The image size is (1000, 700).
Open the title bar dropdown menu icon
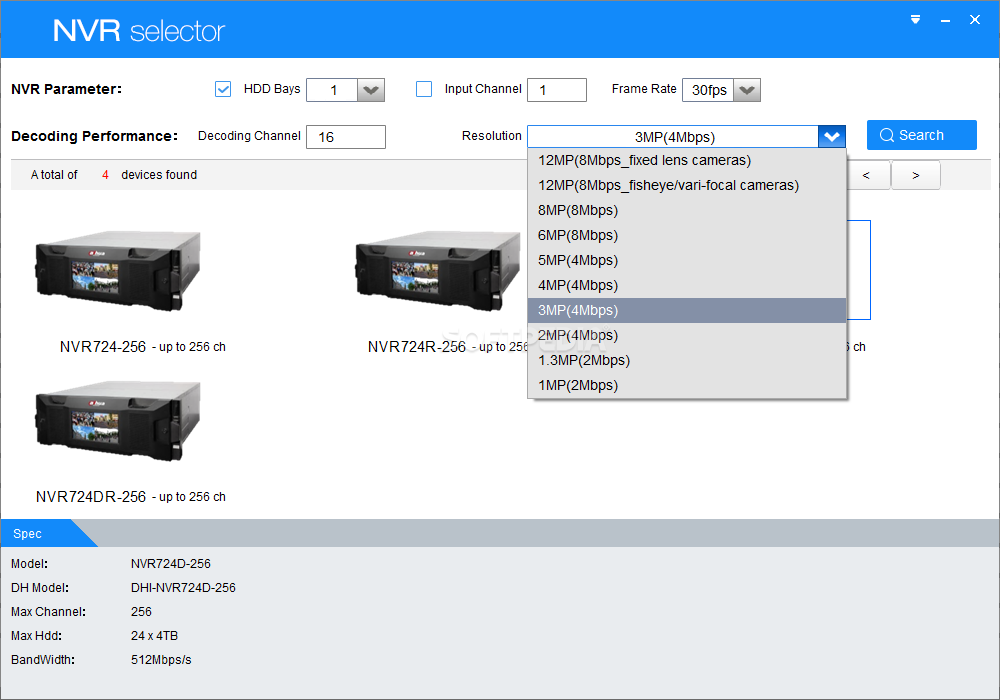click(x=915, y=20)
